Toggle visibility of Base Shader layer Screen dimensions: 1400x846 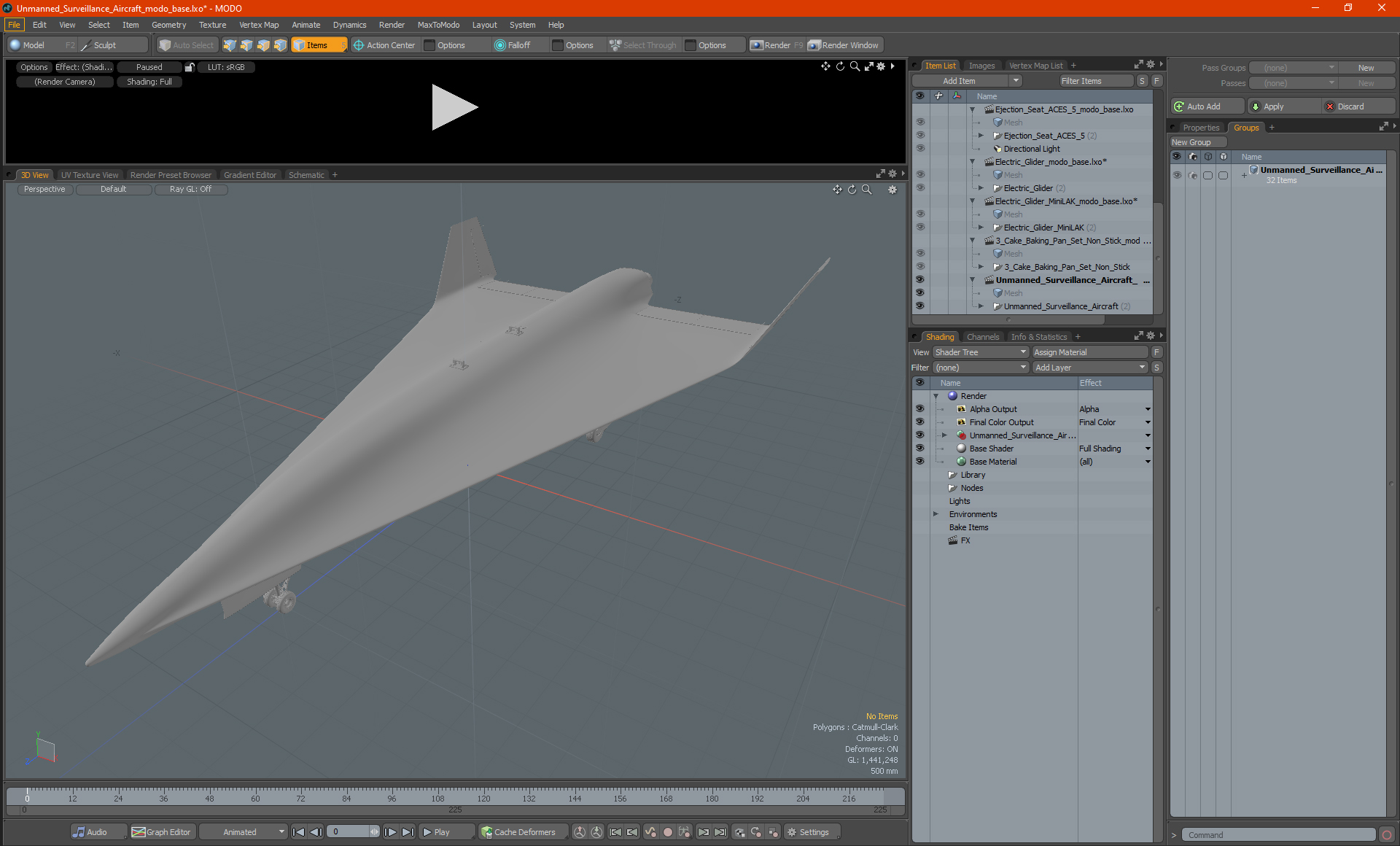920,449
